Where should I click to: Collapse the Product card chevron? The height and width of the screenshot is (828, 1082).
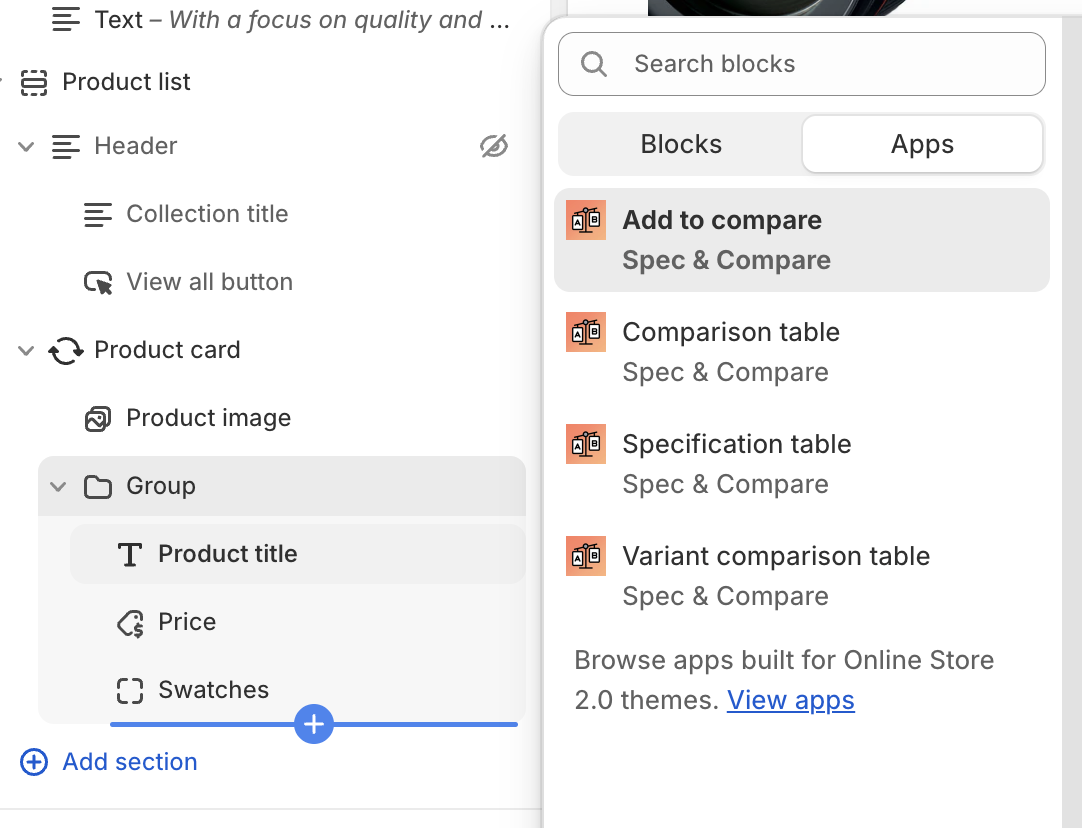26,351
